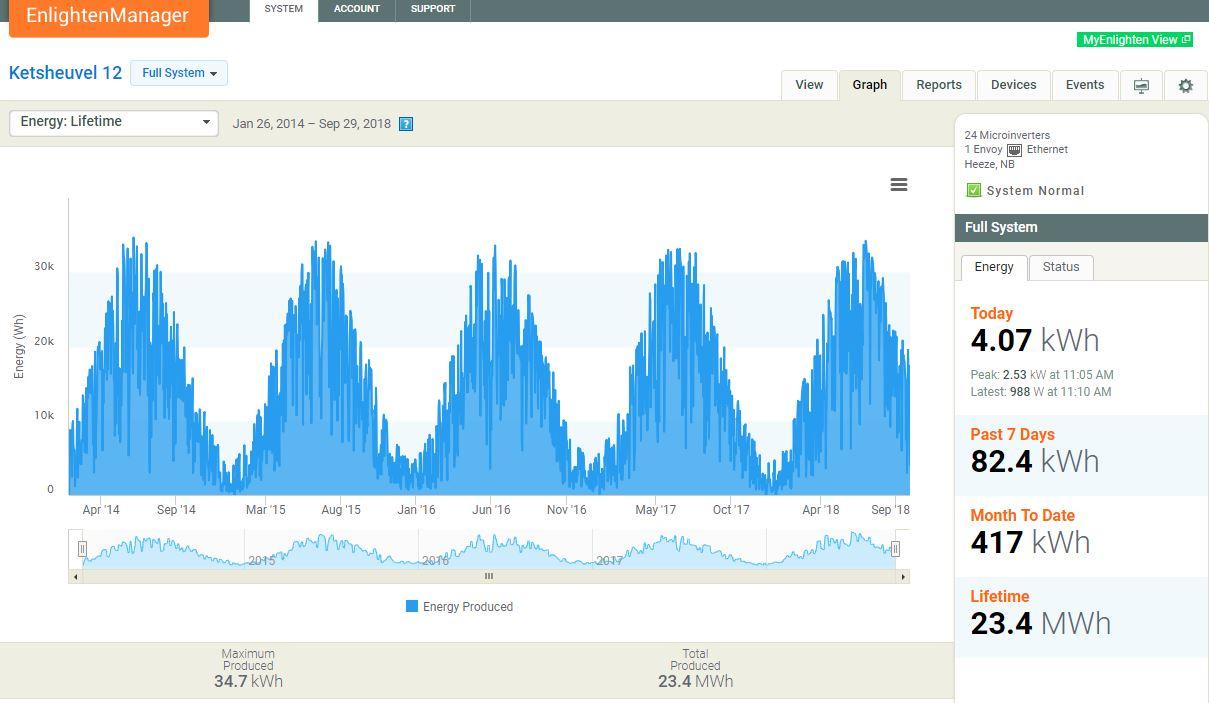Open the chart hamburger export menu

(899, 185)
